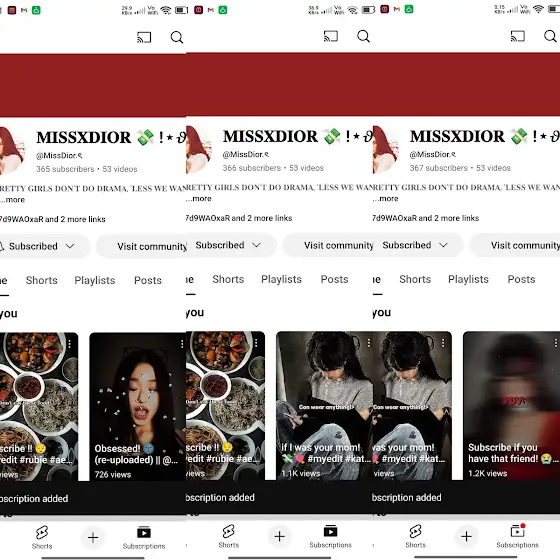Open Subscriptions bottom nav in middle screenshot
The height and width of the screenshot is (560, 560).
(x=331, y=536)
